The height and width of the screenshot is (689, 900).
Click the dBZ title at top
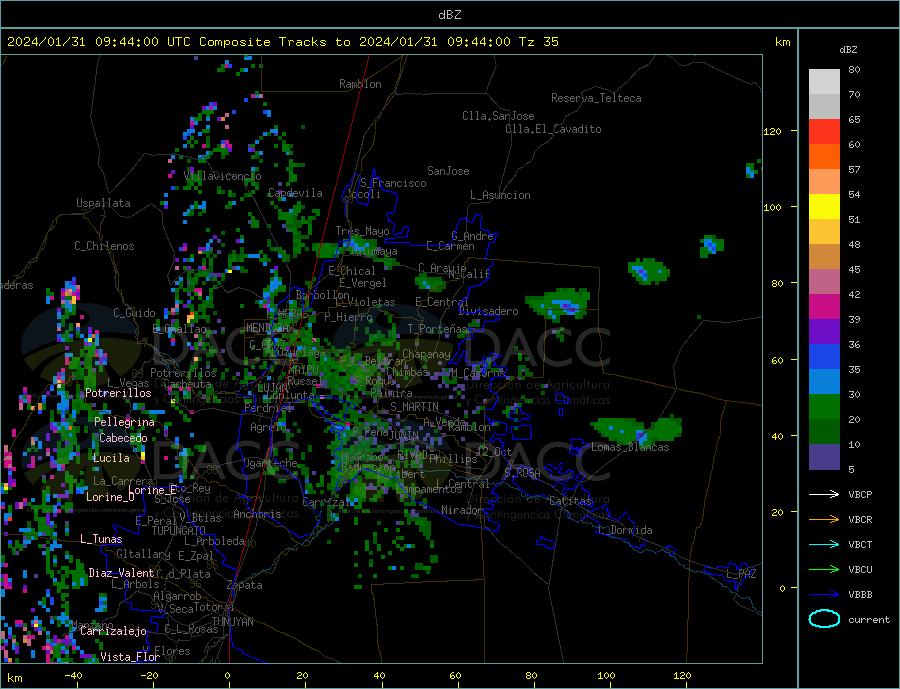click(449, 15)
